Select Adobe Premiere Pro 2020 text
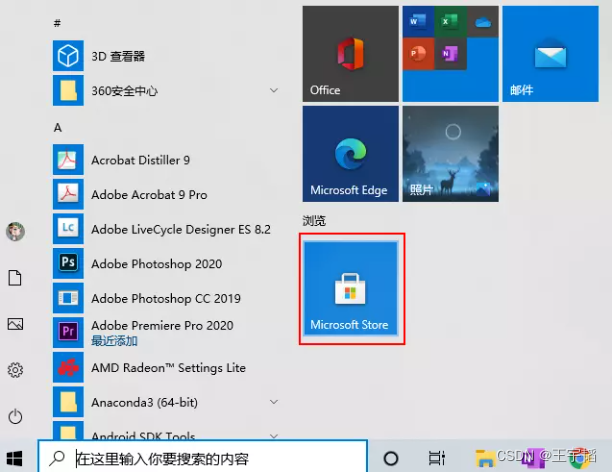 point(162,325)
